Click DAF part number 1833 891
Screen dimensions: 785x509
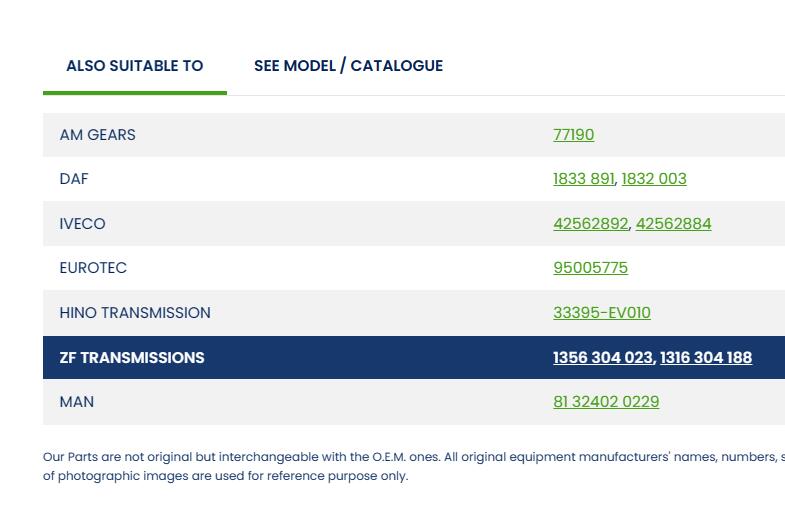[x=583, y=179]
